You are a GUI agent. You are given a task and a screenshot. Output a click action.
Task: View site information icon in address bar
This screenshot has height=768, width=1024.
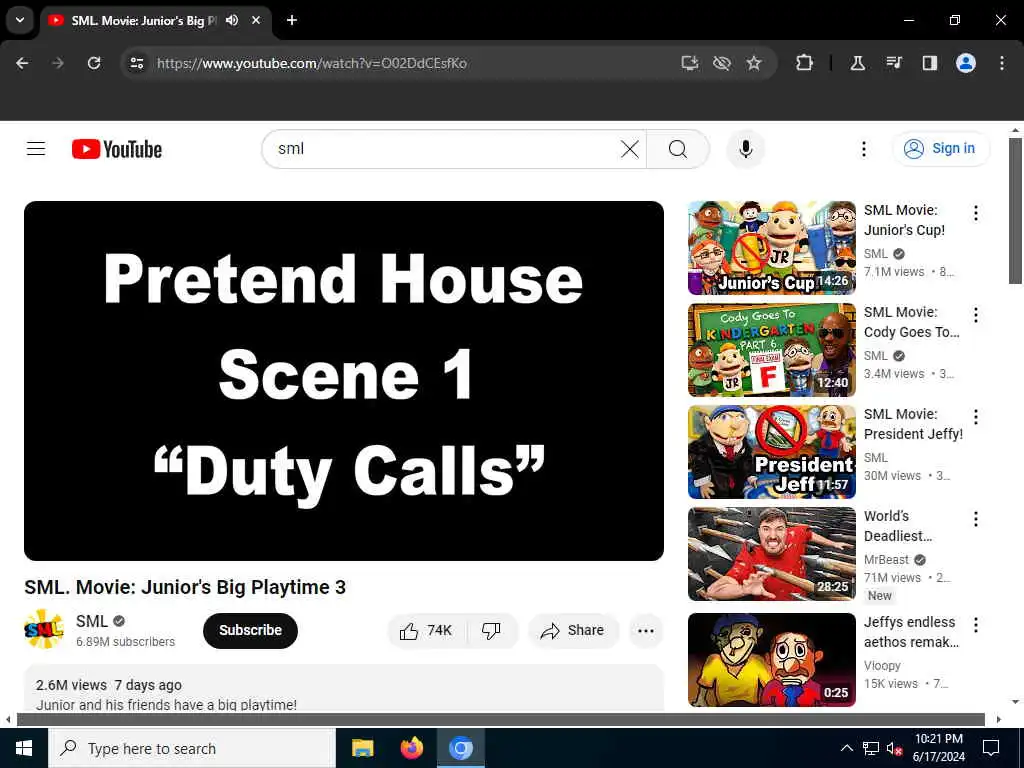click(136, 63)
